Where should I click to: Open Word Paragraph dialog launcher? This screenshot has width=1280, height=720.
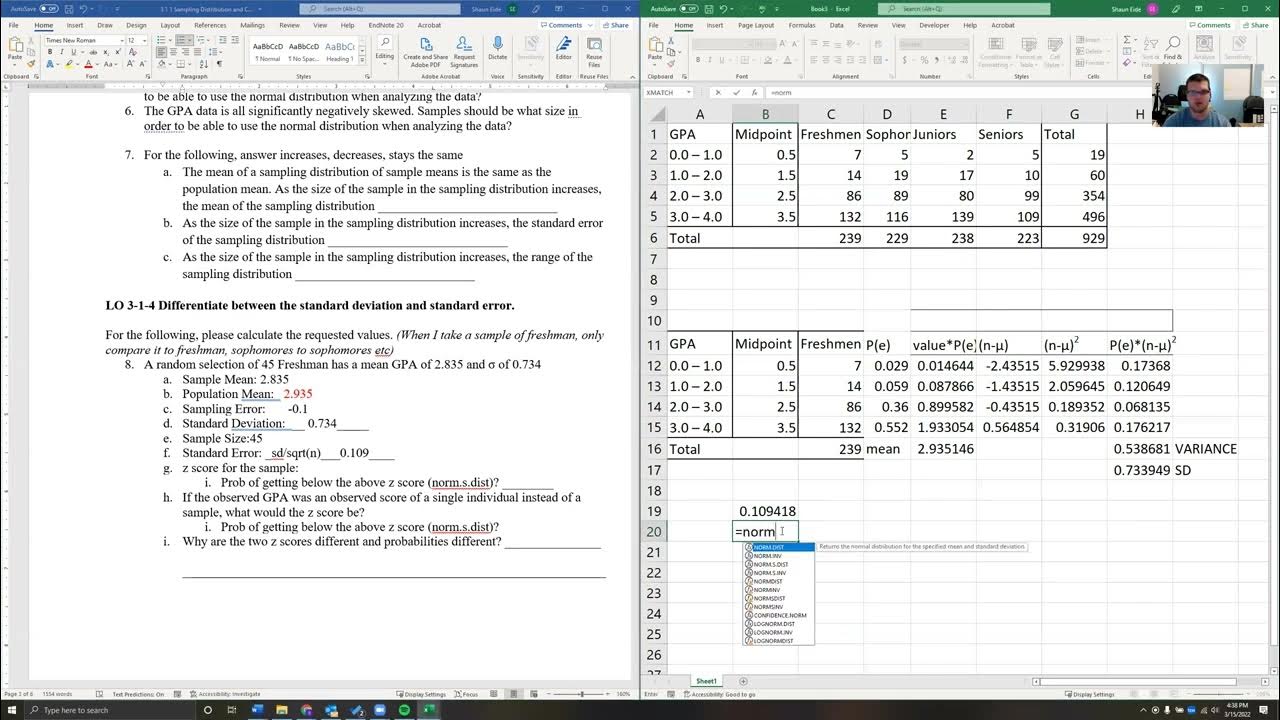[x=241, y=76]
